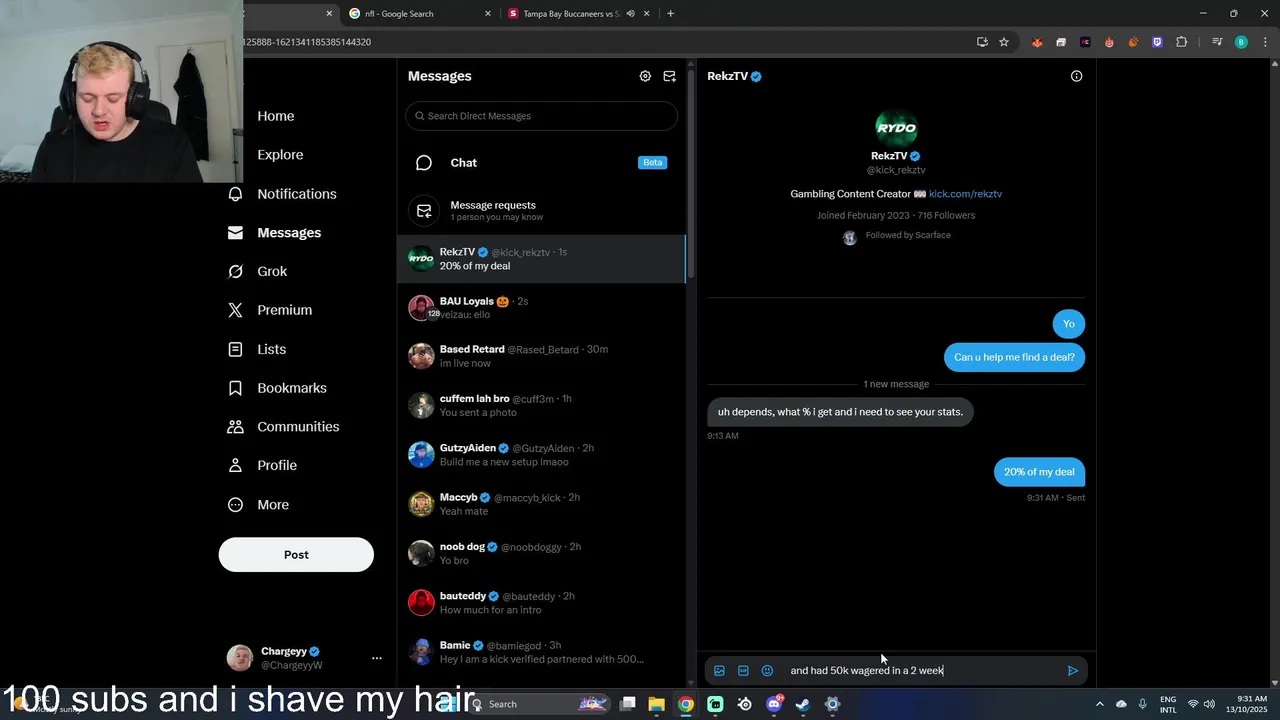
Task: Open the account menu dots for Chargeyy
Action: point(376,658)
